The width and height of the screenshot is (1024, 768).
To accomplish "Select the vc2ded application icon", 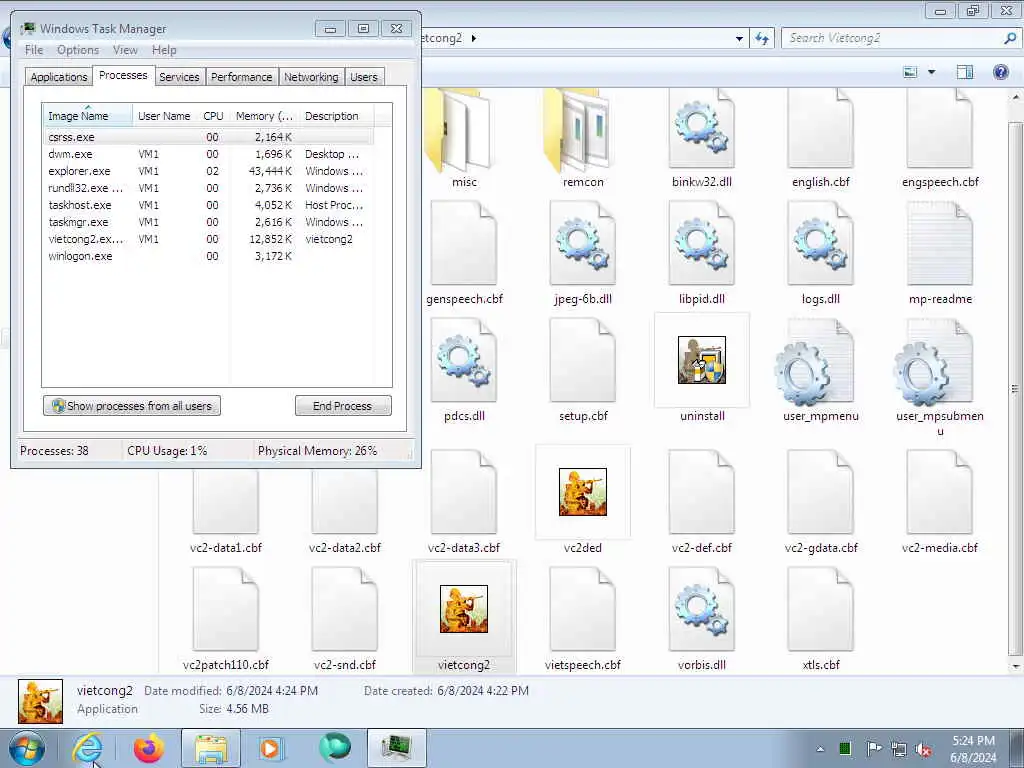I will 583,492.
